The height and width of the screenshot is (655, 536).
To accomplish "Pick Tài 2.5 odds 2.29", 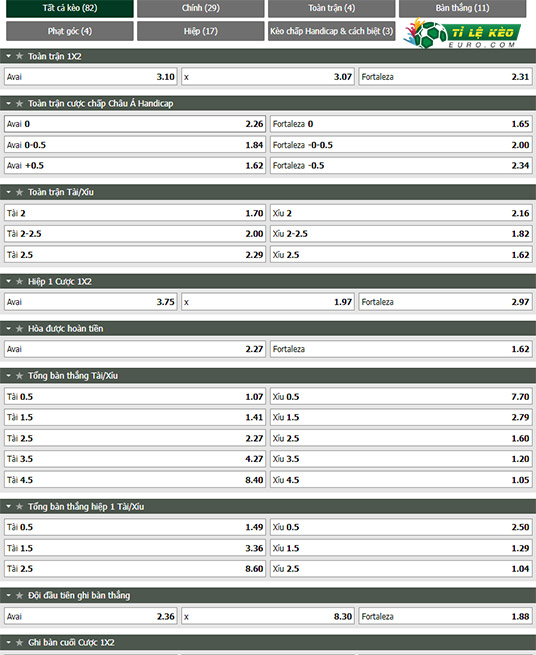I will [135, 255].
